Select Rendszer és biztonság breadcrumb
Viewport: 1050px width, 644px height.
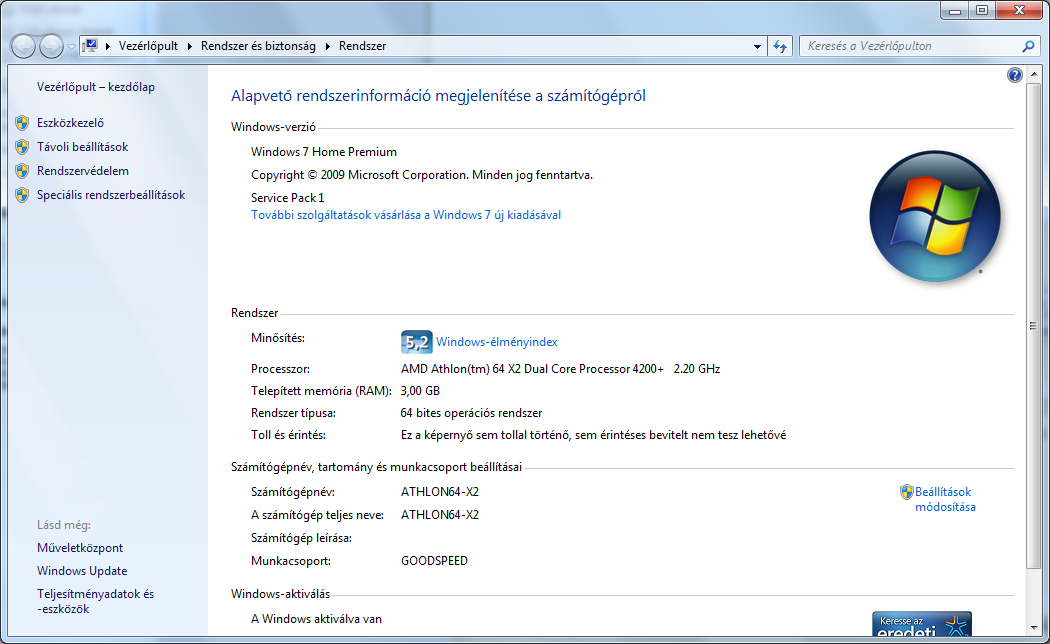[258, 46]
